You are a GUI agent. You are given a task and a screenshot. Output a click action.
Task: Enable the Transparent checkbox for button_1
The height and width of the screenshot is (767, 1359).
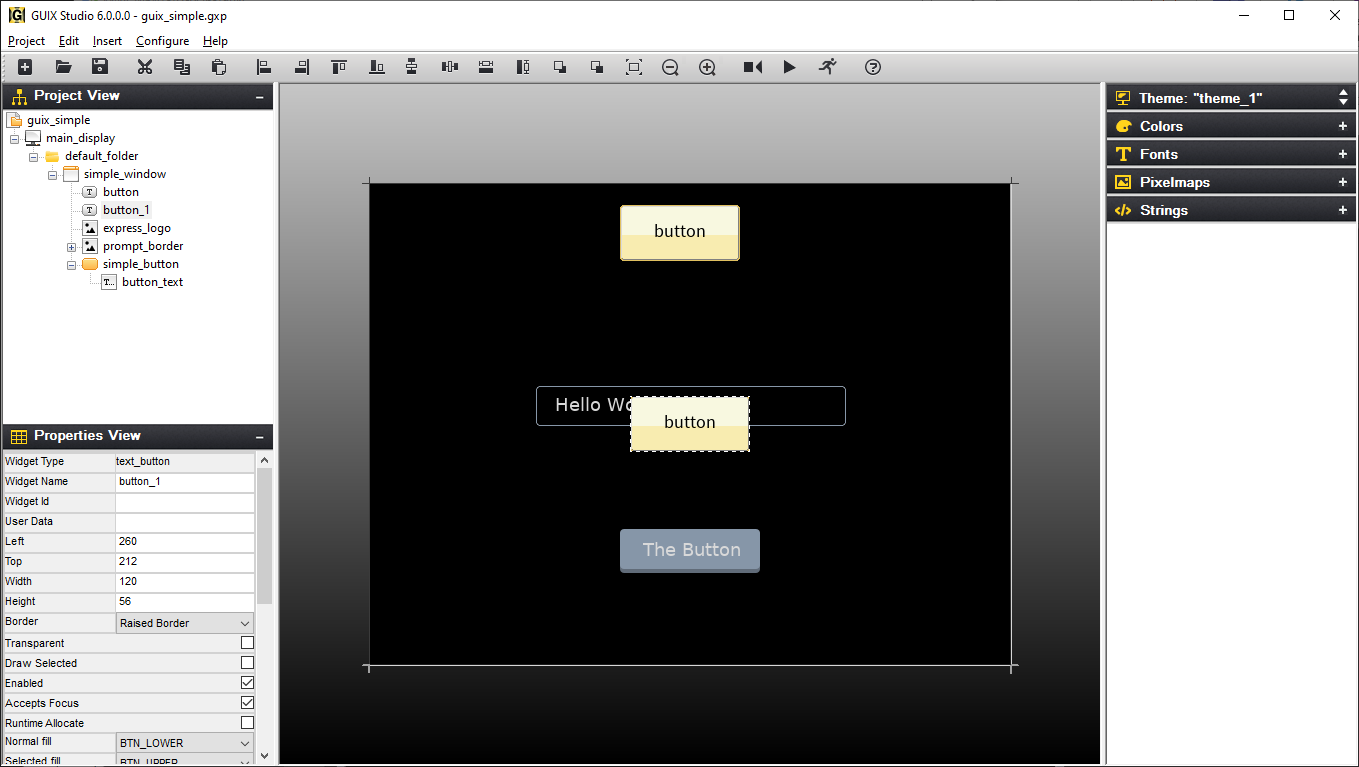coord(247,642)
